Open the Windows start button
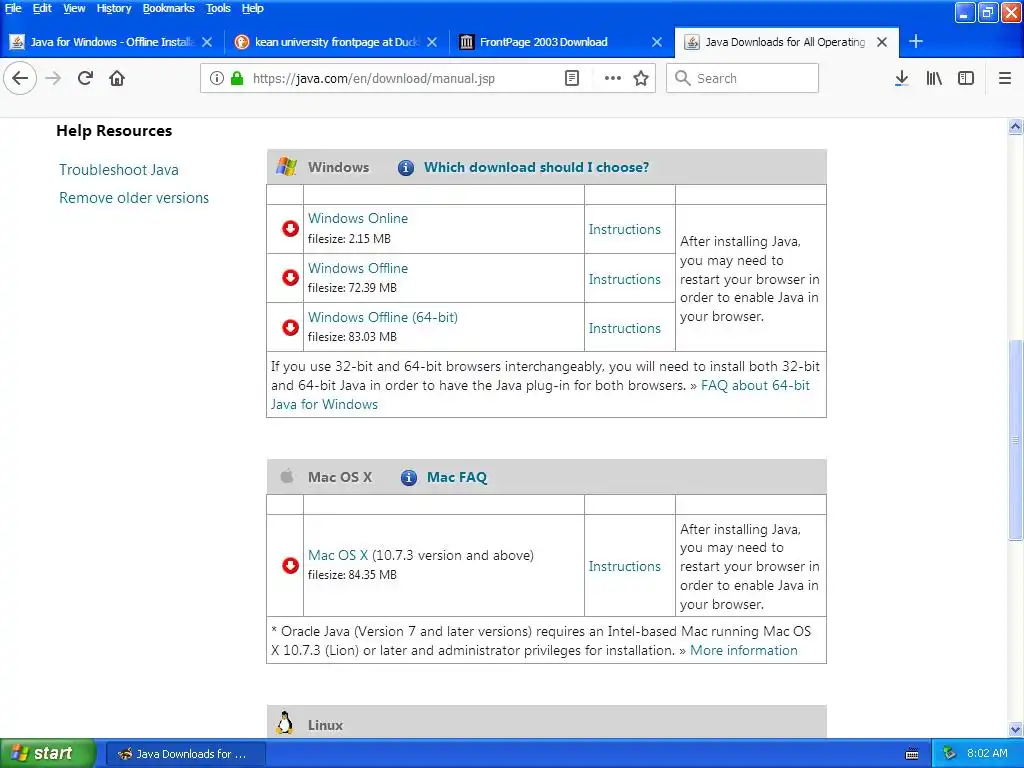The image size is (1024, 768). pos(48,754)
